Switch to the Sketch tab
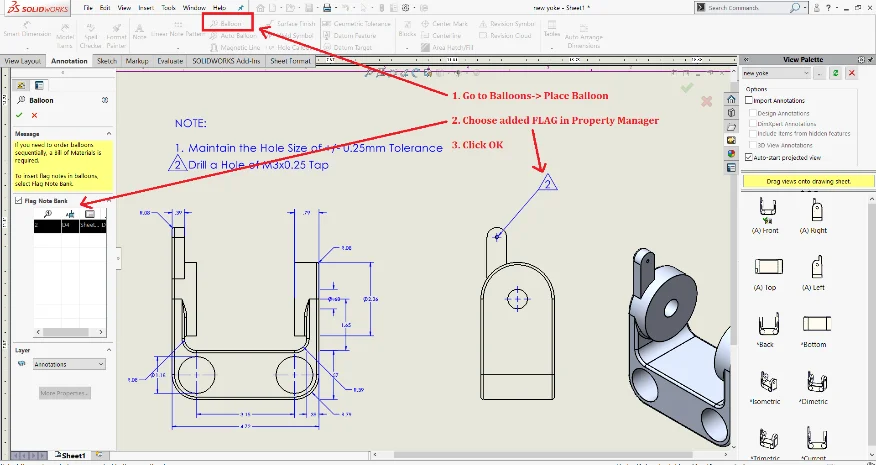The height and width of the screenshot is (465, 877). pos(106,61)
